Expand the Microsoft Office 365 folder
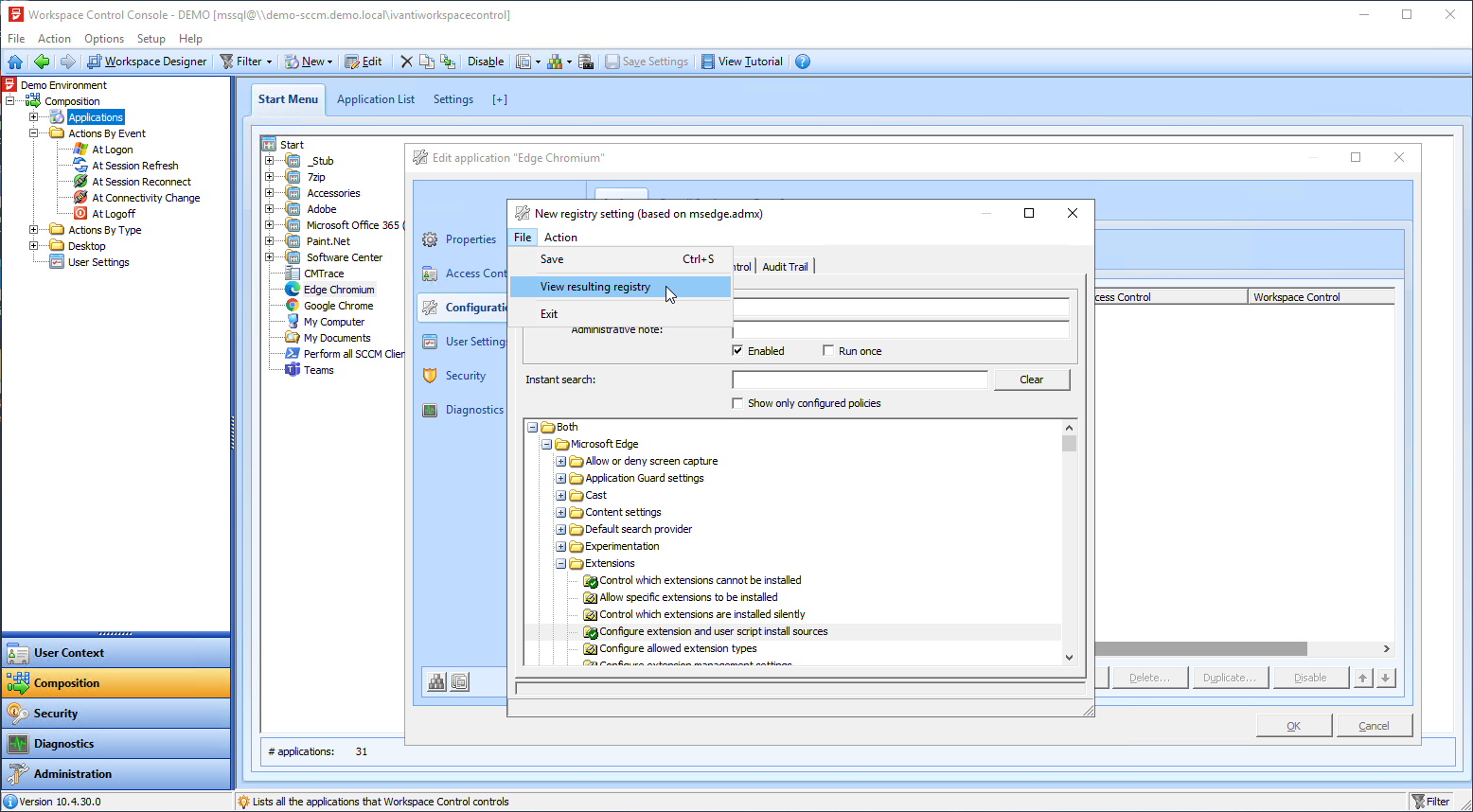Image resolution: width=1473 pixels, height=812 pixels. click(x=270, y=225)
